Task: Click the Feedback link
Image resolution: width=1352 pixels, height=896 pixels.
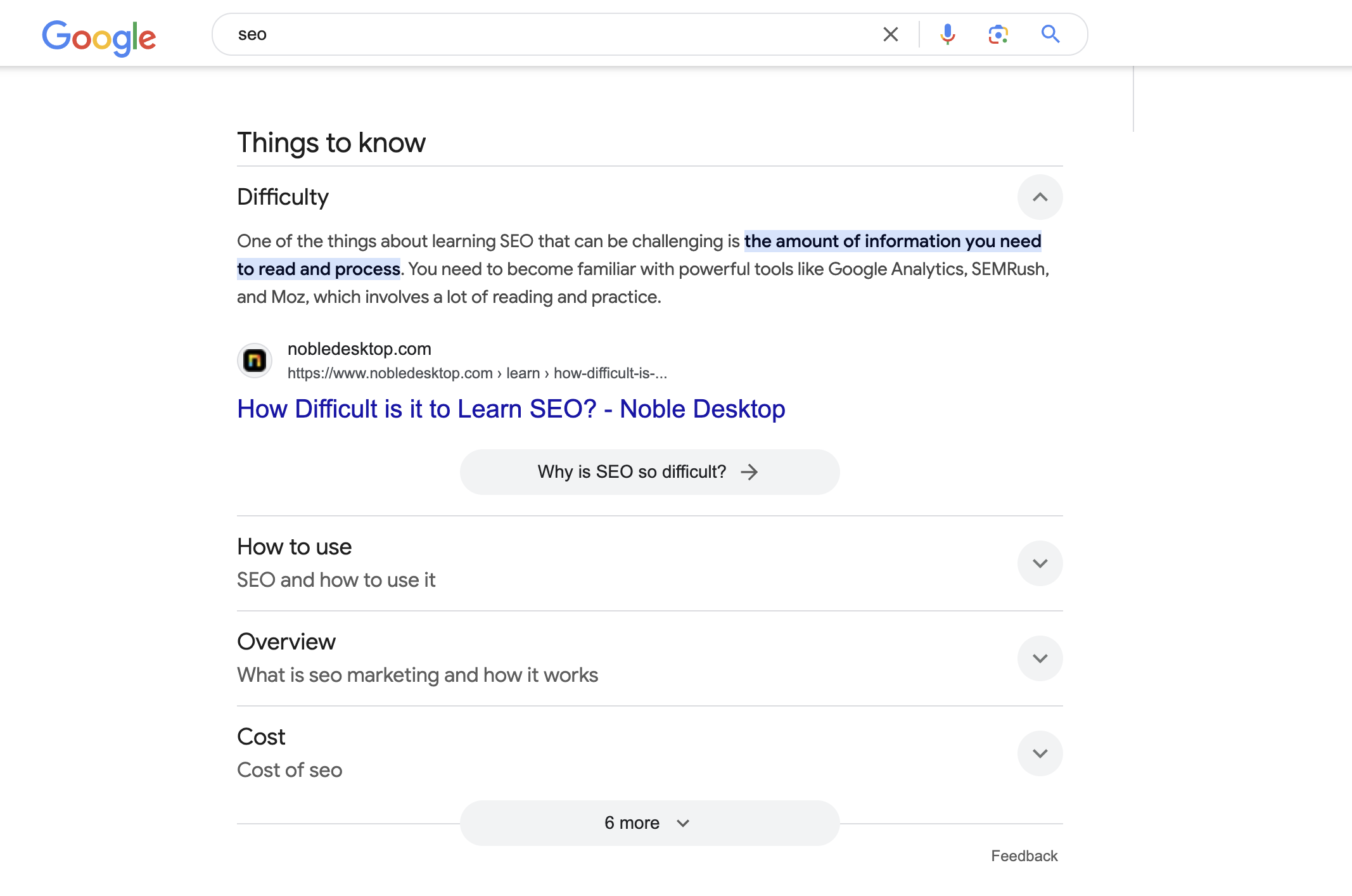Action: click(1024, 856)
